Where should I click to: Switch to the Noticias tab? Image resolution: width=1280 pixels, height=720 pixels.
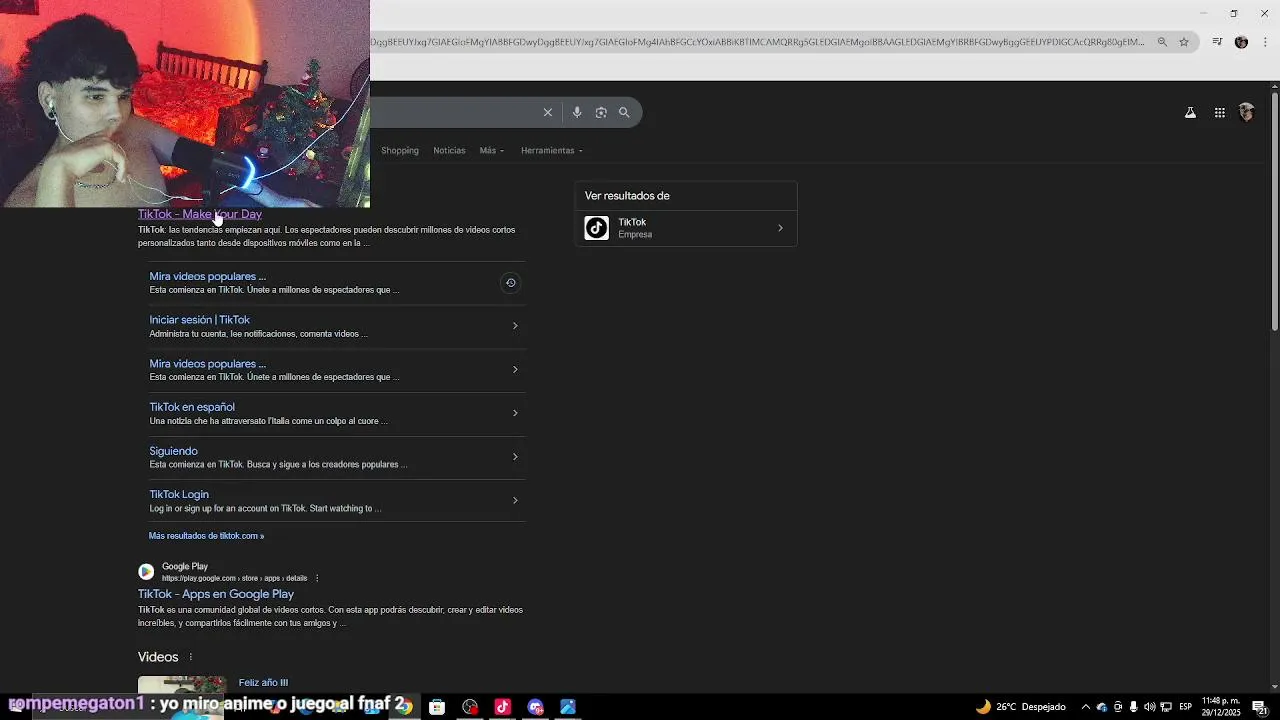coord(449,151)
